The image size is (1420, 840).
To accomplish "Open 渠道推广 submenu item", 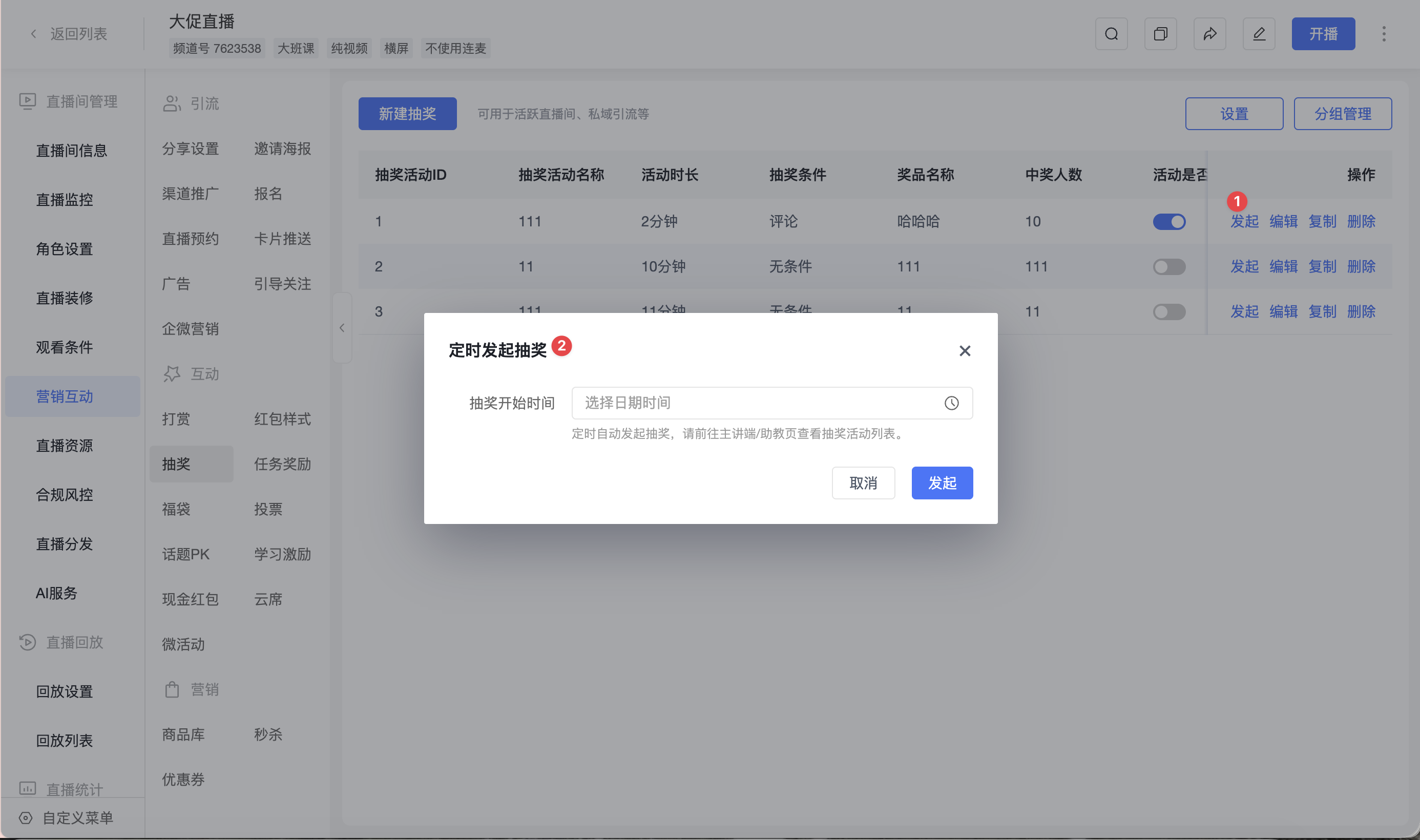I will pos(191,194).
